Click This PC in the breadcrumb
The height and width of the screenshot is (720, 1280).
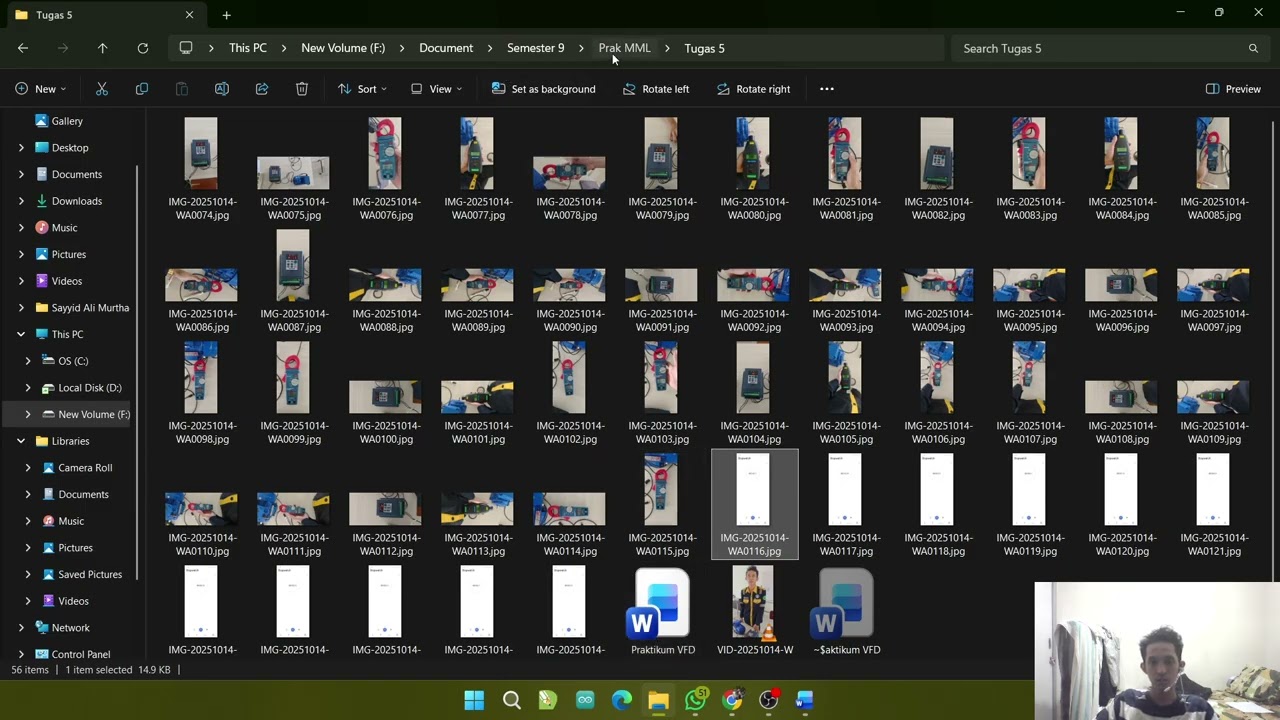coord(248,48)
